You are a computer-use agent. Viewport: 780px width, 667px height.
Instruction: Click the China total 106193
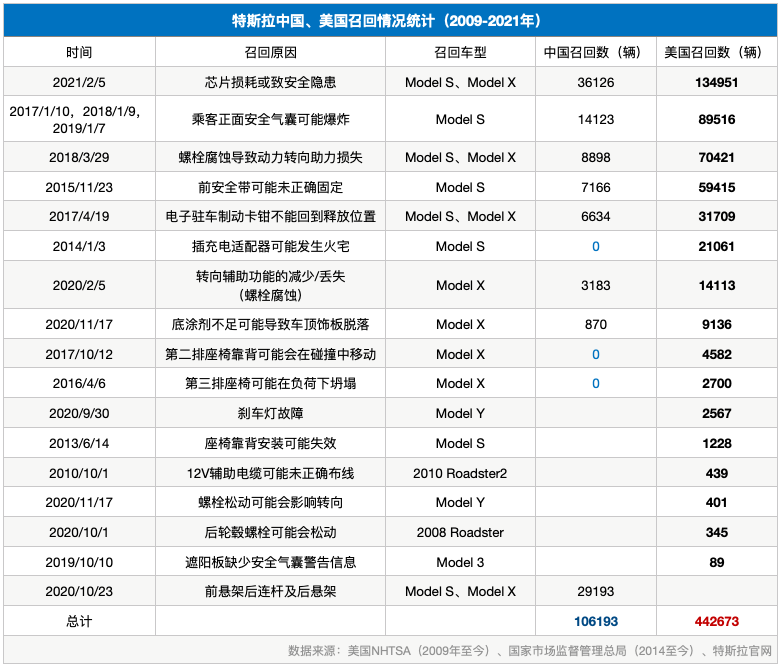click(595, 621)
